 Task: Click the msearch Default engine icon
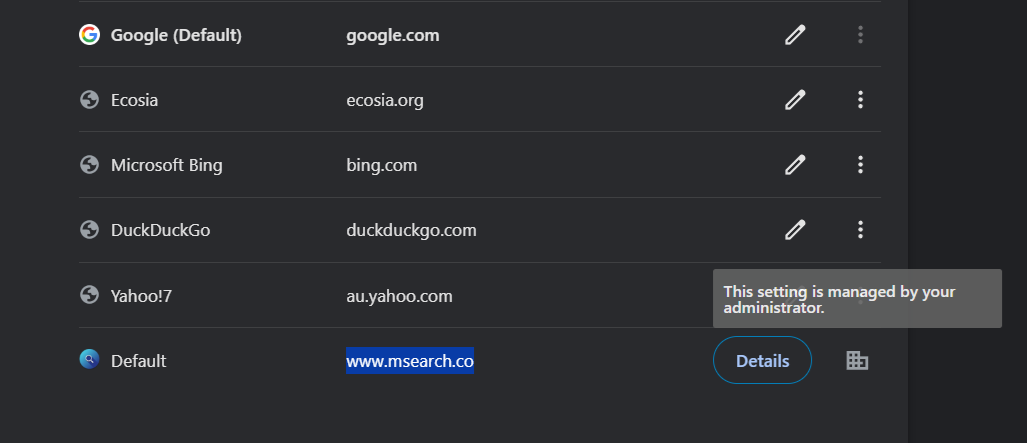pos(89,360)
